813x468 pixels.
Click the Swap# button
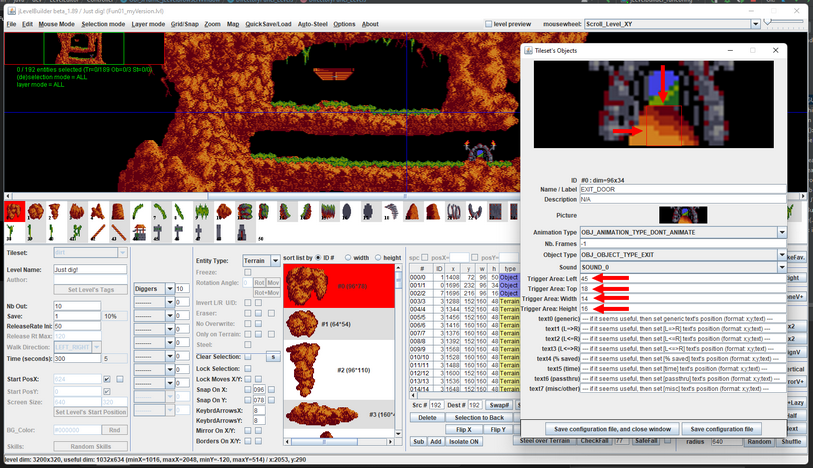click(x=499, y=405)
